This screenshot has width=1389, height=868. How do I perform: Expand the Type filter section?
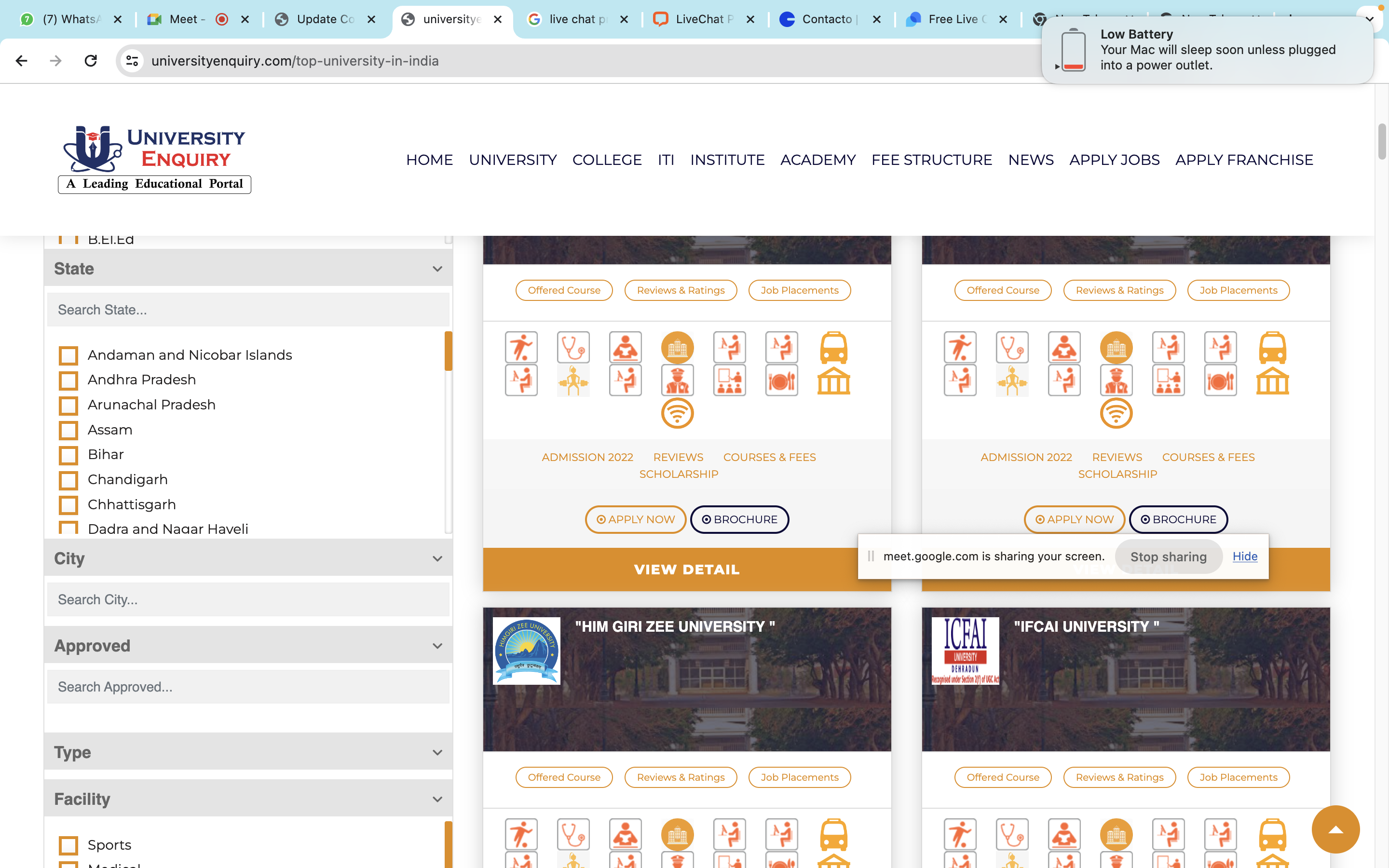point(437,753)
